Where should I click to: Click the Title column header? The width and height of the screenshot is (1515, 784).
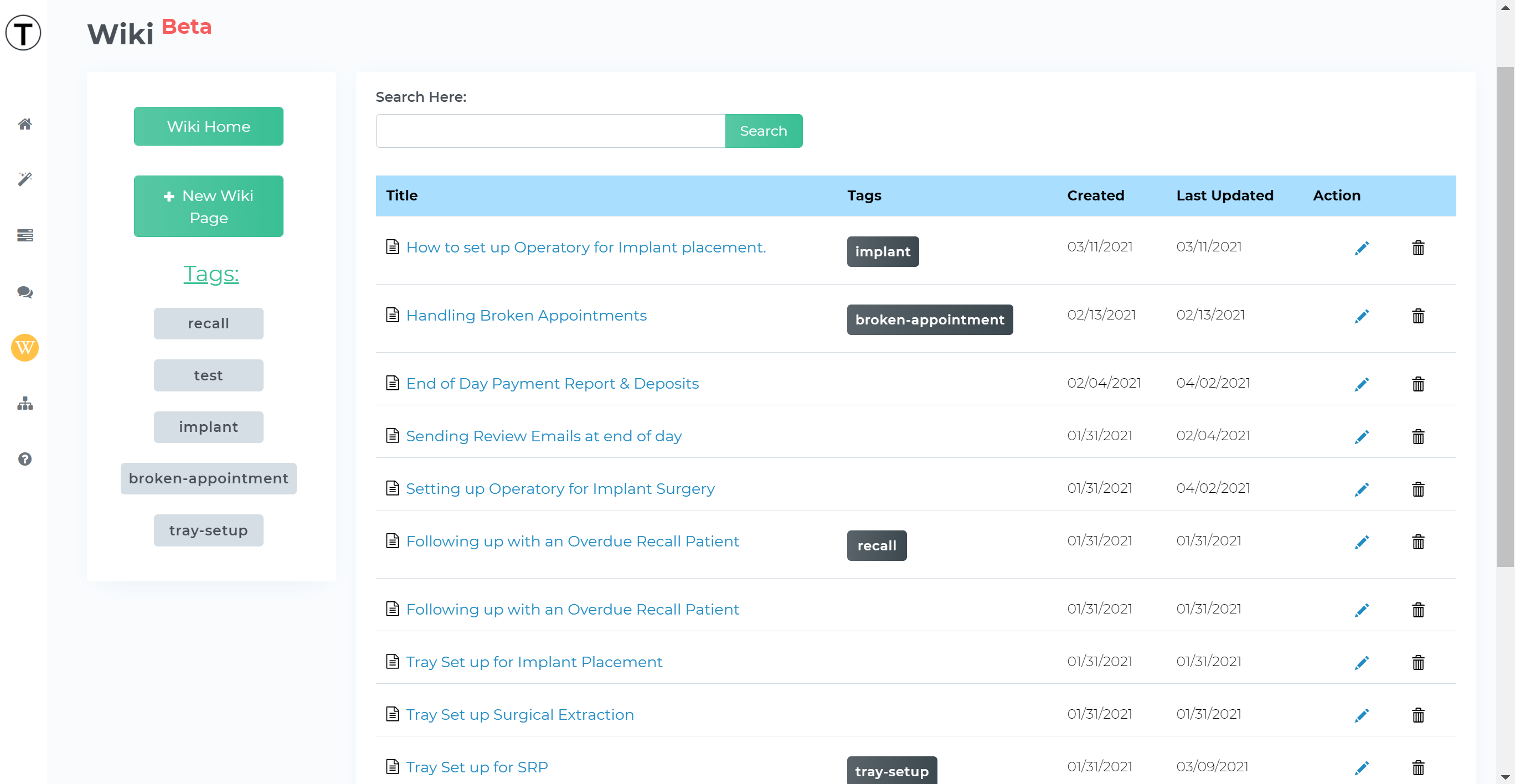(401, 196)
